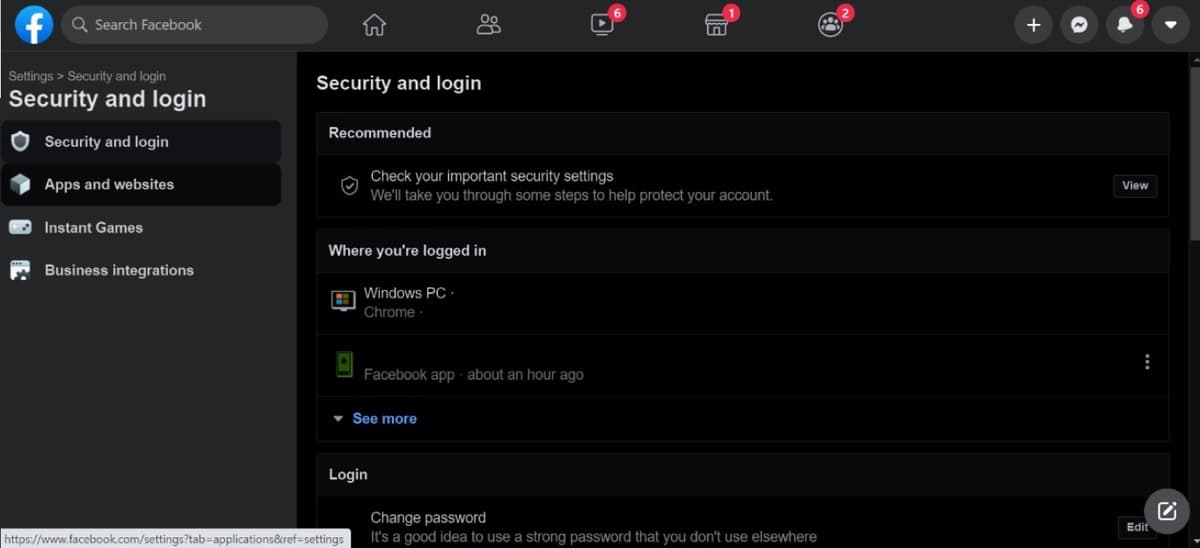Screen dimensions: 1200x548
Task: Open Business integrations settings
Action: (140, 270)
